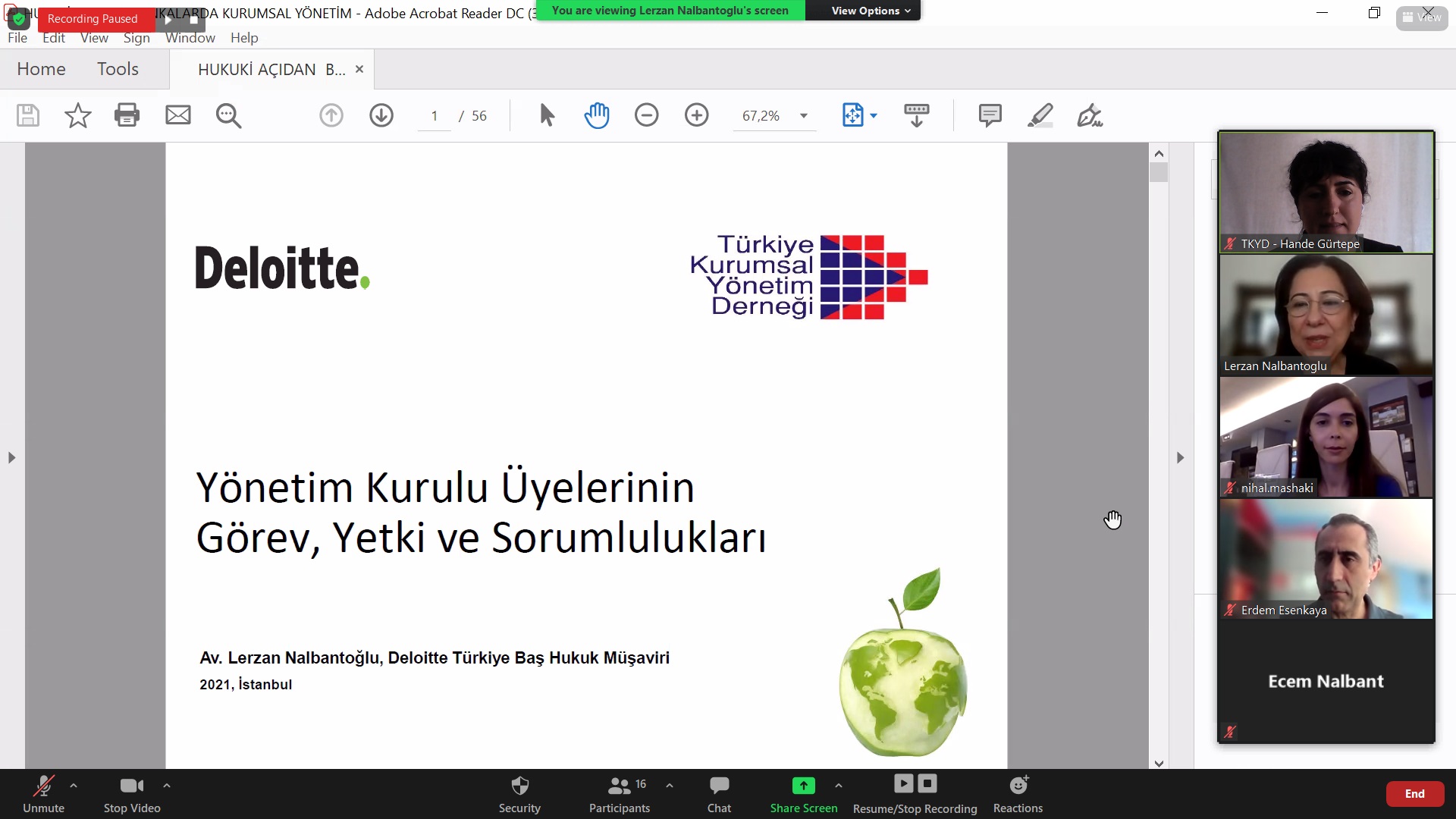Open the Participants panel
The image size is (1456, 819).
click(620, 793)
